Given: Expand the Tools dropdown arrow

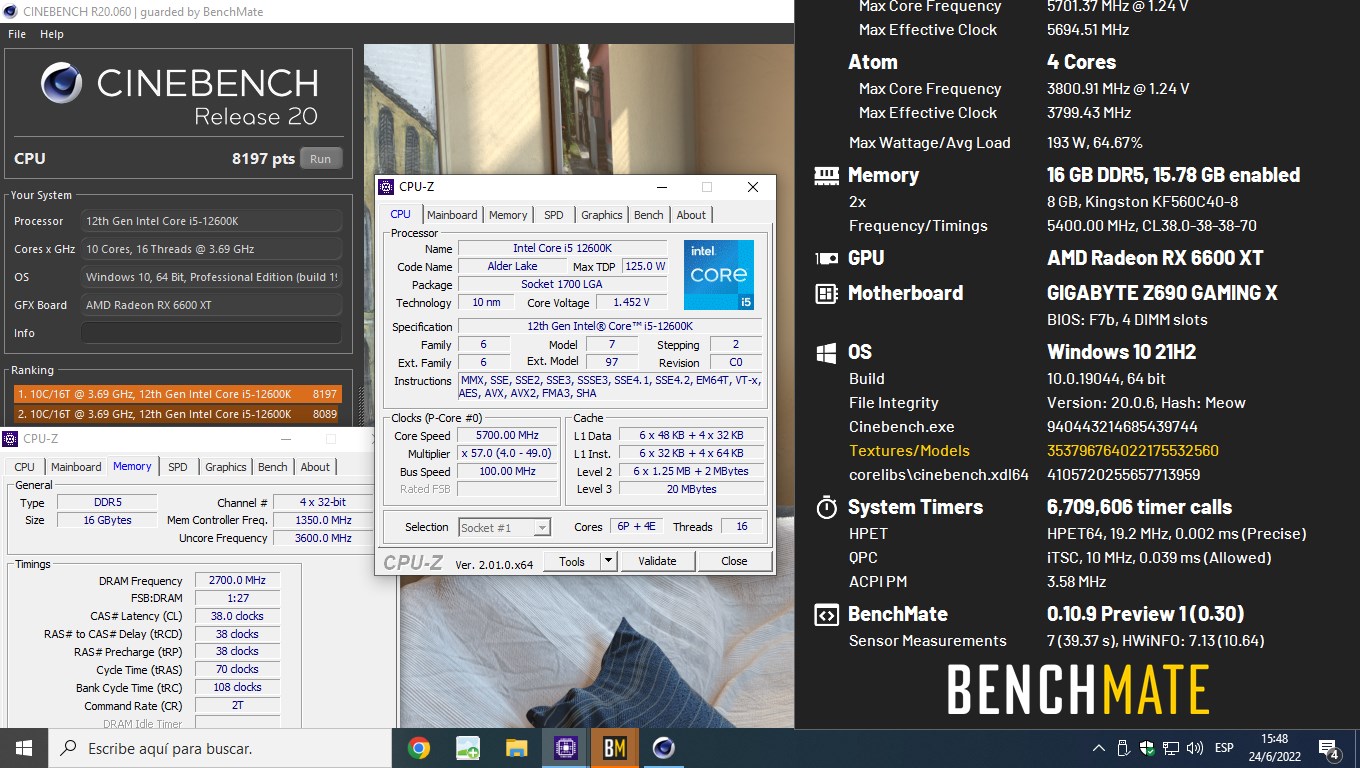Looking at the screenshot, I should click(608, 561).
